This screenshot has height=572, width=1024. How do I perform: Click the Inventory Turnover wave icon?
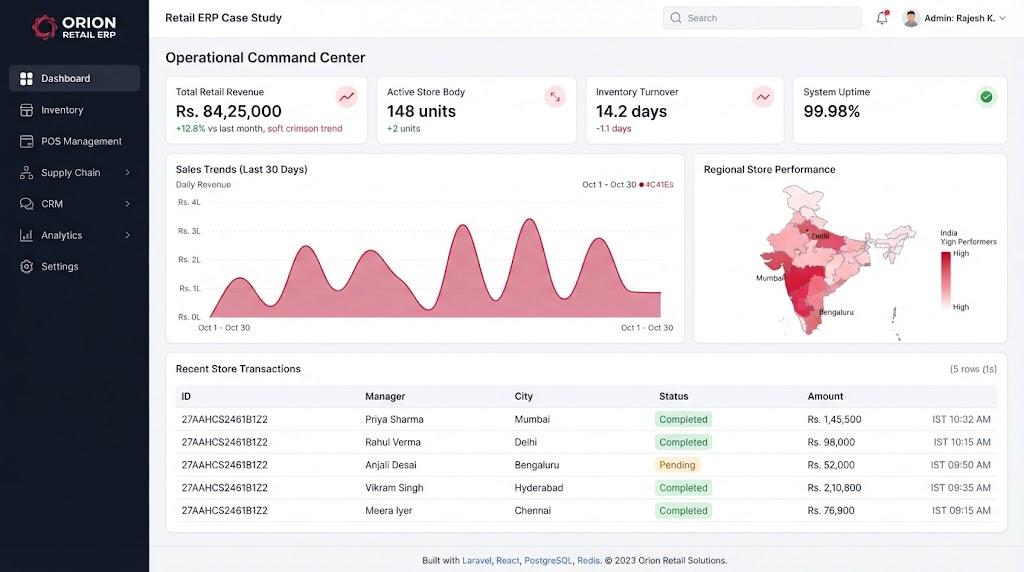763,97
